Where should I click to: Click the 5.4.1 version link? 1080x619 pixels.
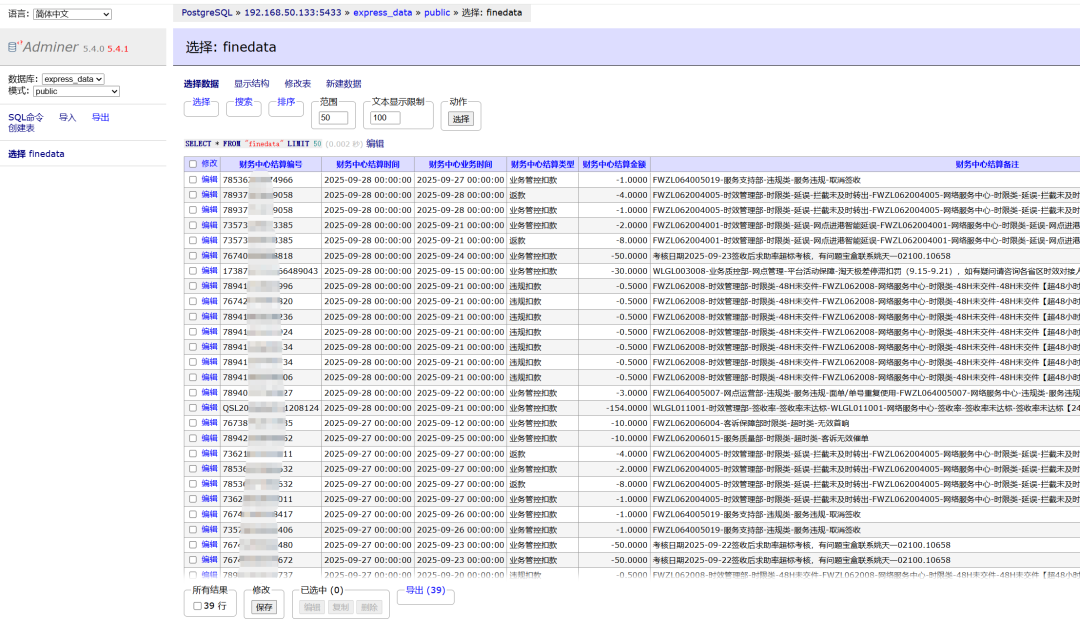pos(118,49)
